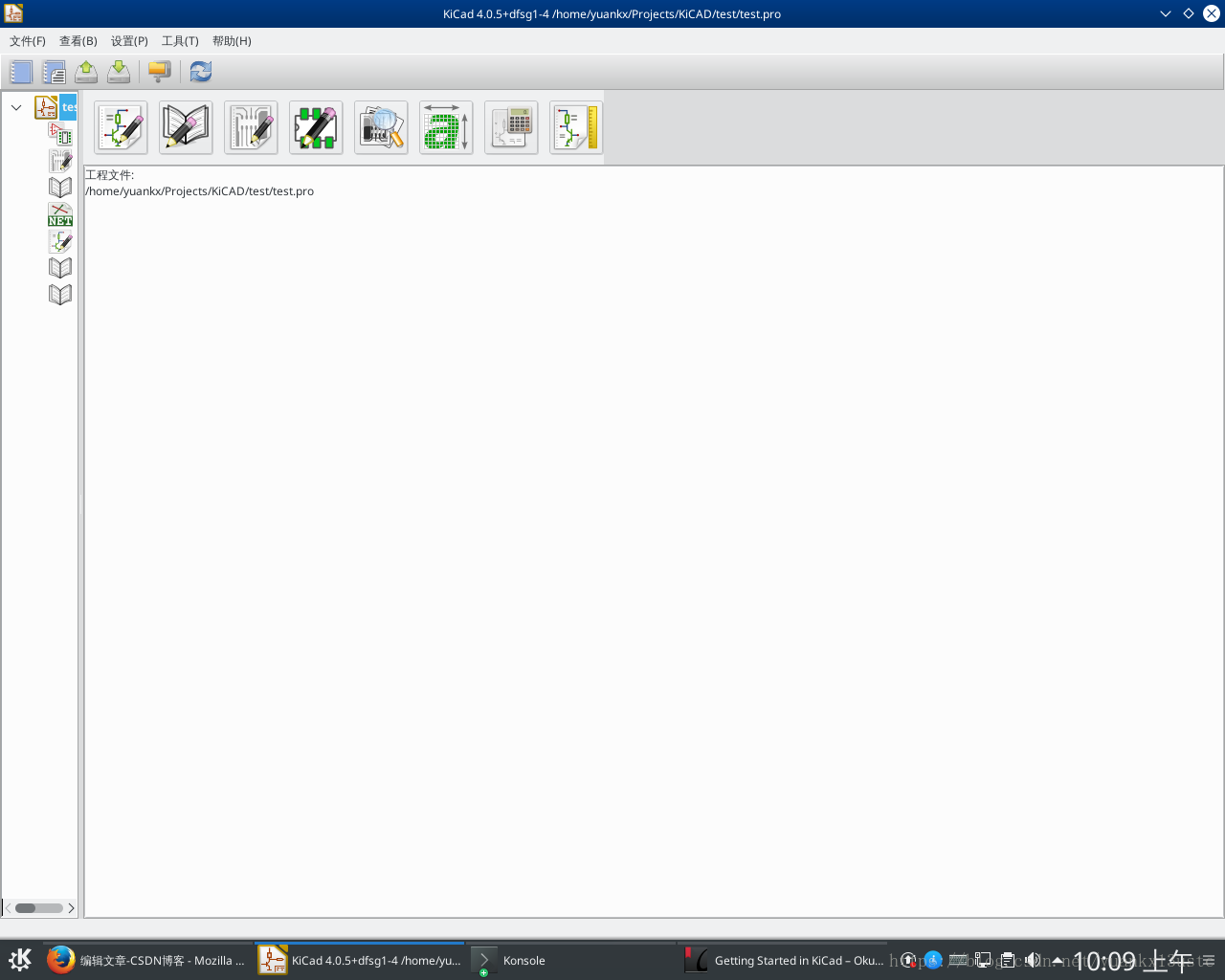The width and height of the screenshot is (1225, 980).
Task: Open the KDE application launcher
Action: point(20,960)
